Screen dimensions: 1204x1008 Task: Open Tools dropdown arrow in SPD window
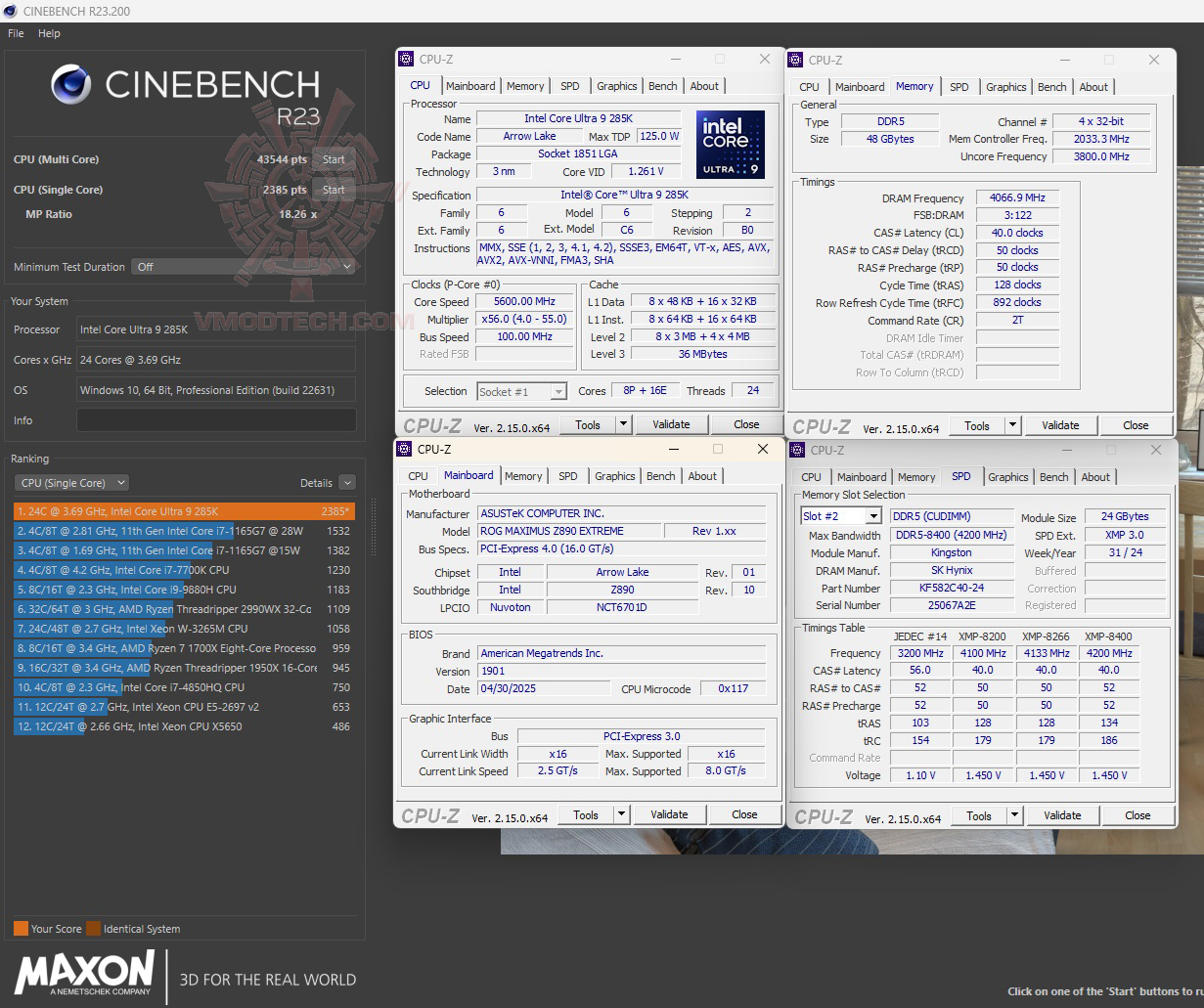pos(1014,815)
